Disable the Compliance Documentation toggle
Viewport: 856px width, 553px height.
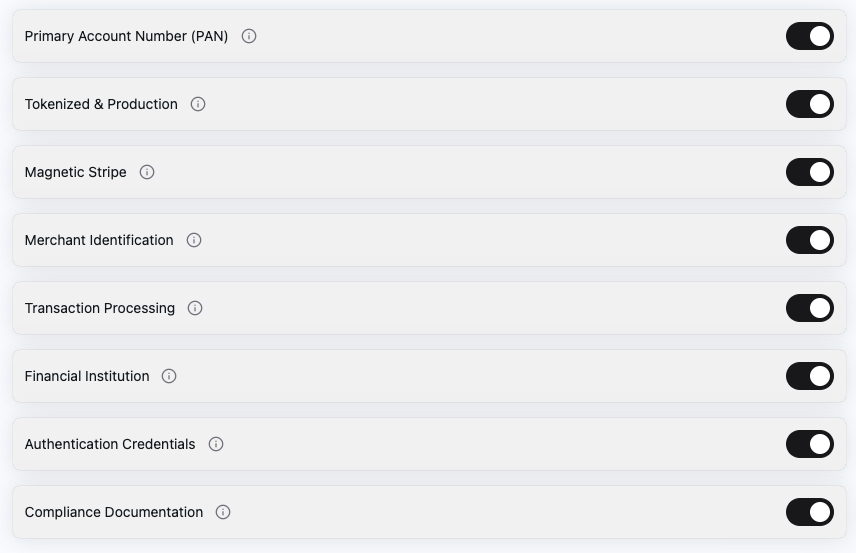pyautogui.click(x=809, y=512)
